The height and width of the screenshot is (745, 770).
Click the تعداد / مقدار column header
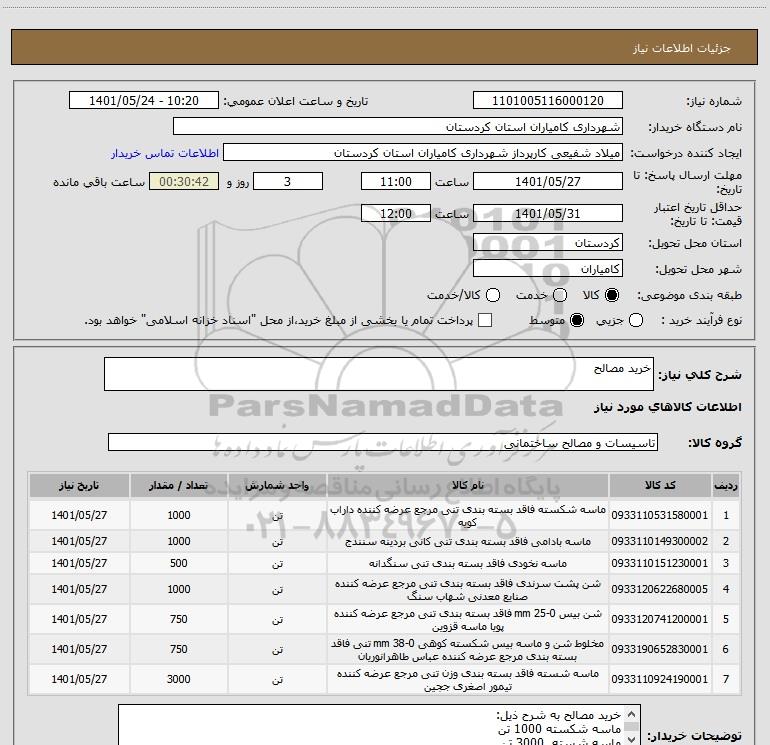pos(178,486)
